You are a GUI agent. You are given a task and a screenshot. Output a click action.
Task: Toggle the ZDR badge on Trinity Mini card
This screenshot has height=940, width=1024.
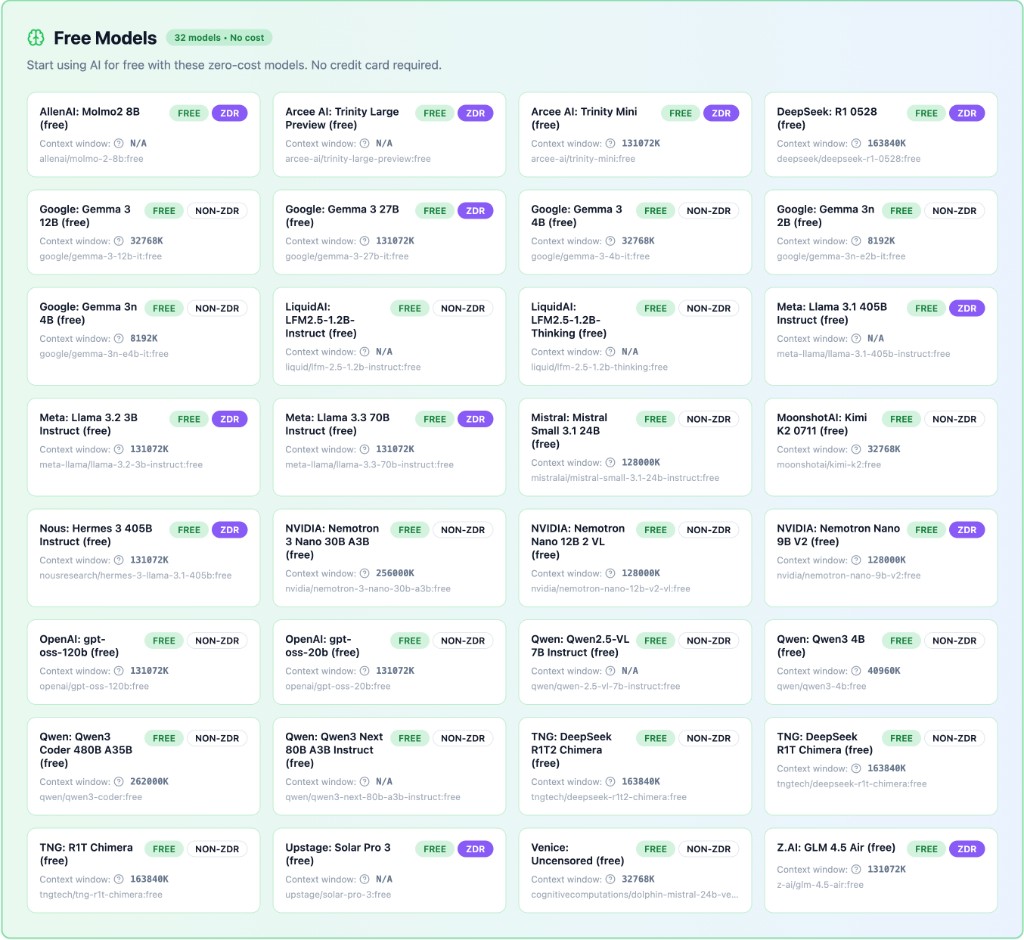(x=722, y=113)
